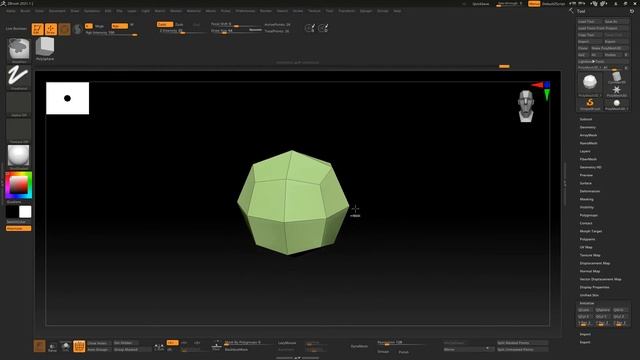This screenshot has height=360, width=640.
Task: Expand the Display Properties subpalette
Action: (x=594, y=287)
